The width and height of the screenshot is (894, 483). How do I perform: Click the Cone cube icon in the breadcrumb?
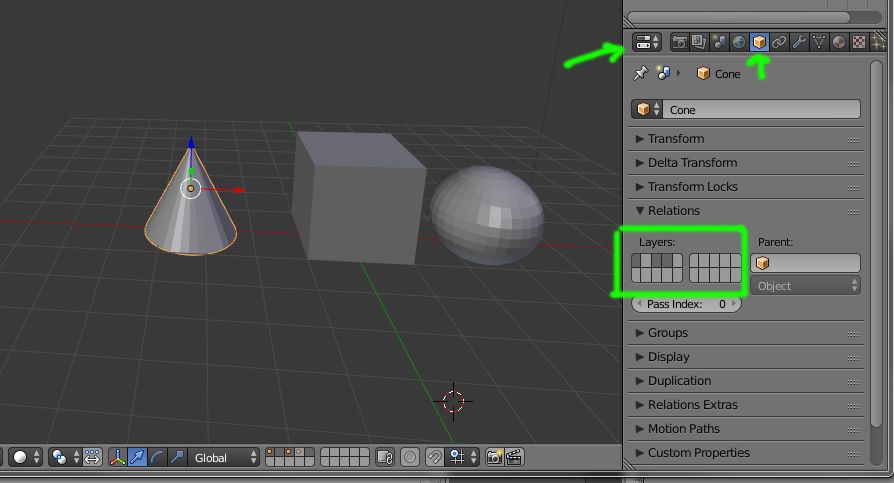(703, 74)
